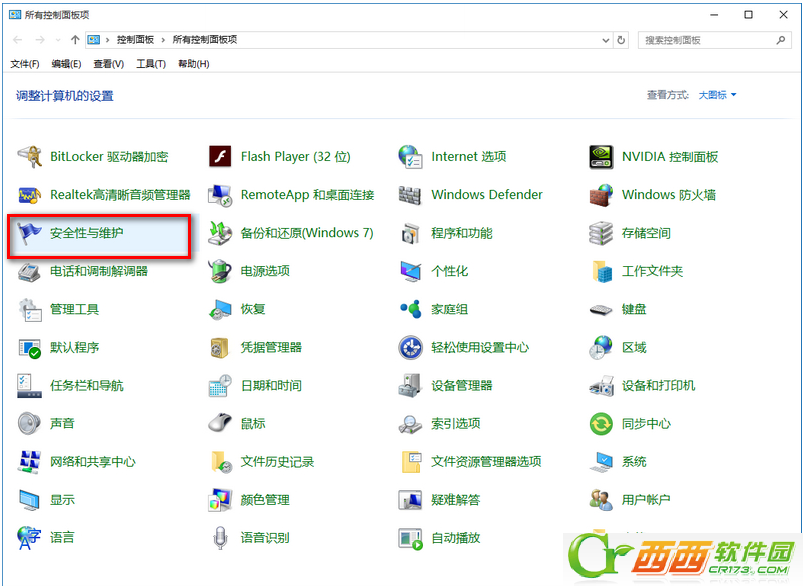The height and width of the screenshot is (586, 803).
Task: Click the 语言 globe icon
Action: point(29,538)
